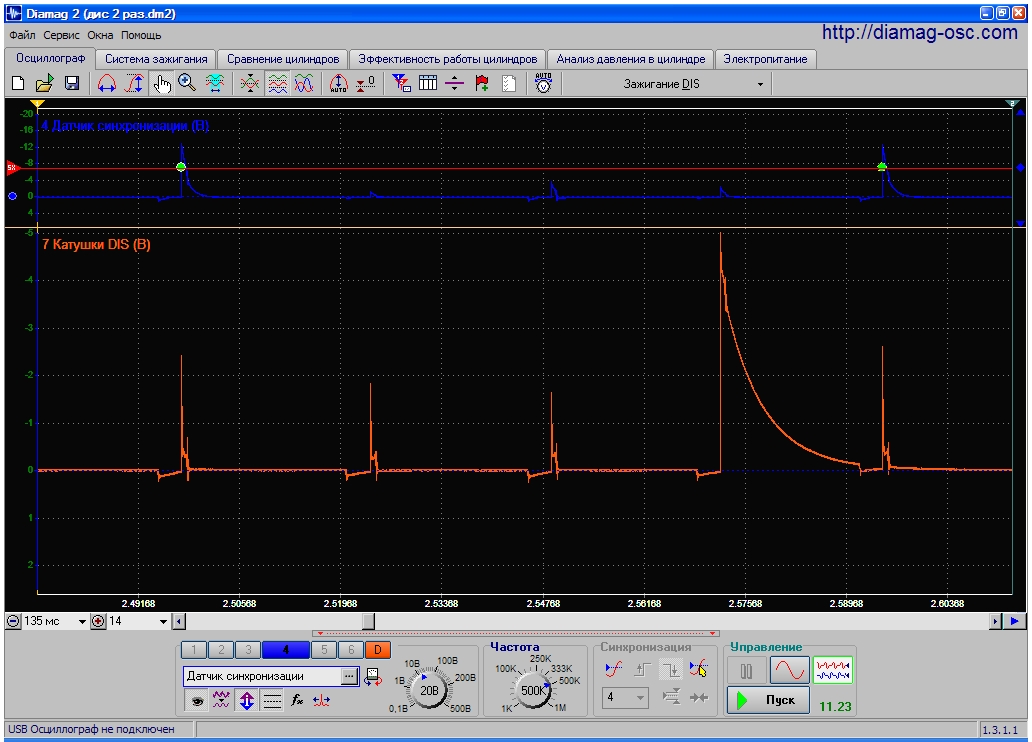
Task: Click the grayed report page icon
Action: 509,84
